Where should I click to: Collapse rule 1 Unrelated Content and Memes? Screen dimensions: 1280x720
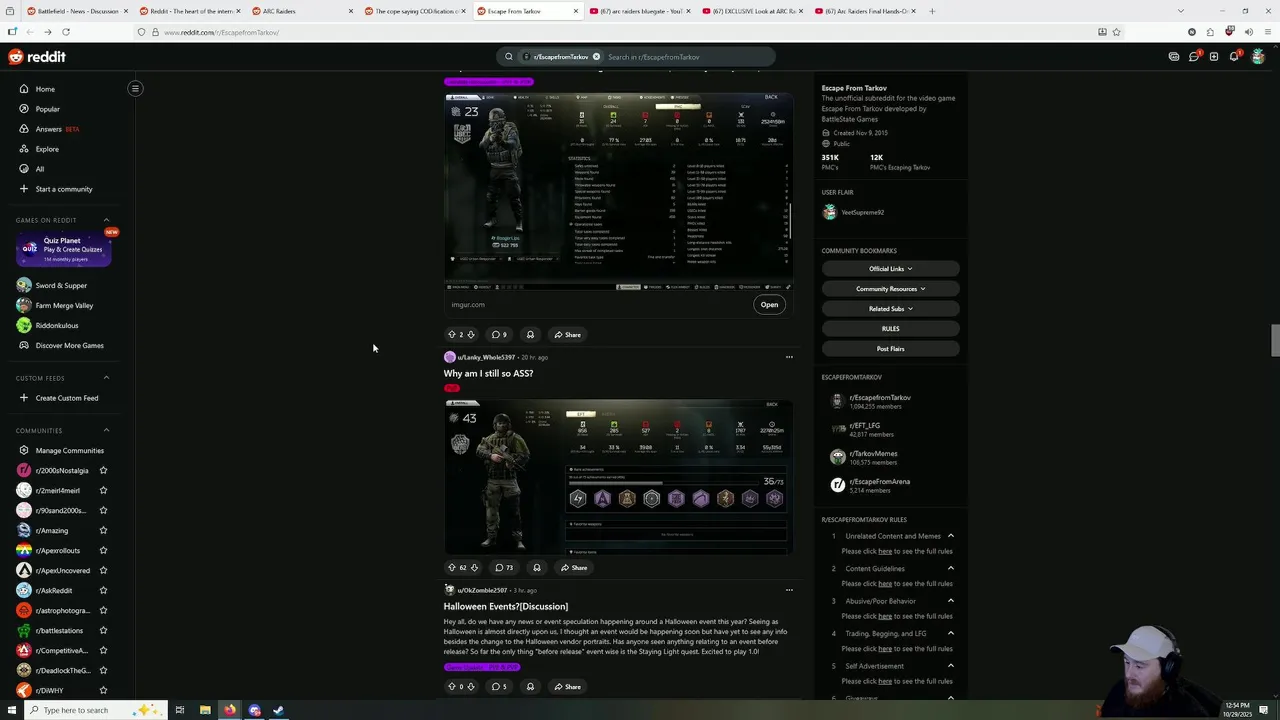(951, 536)
